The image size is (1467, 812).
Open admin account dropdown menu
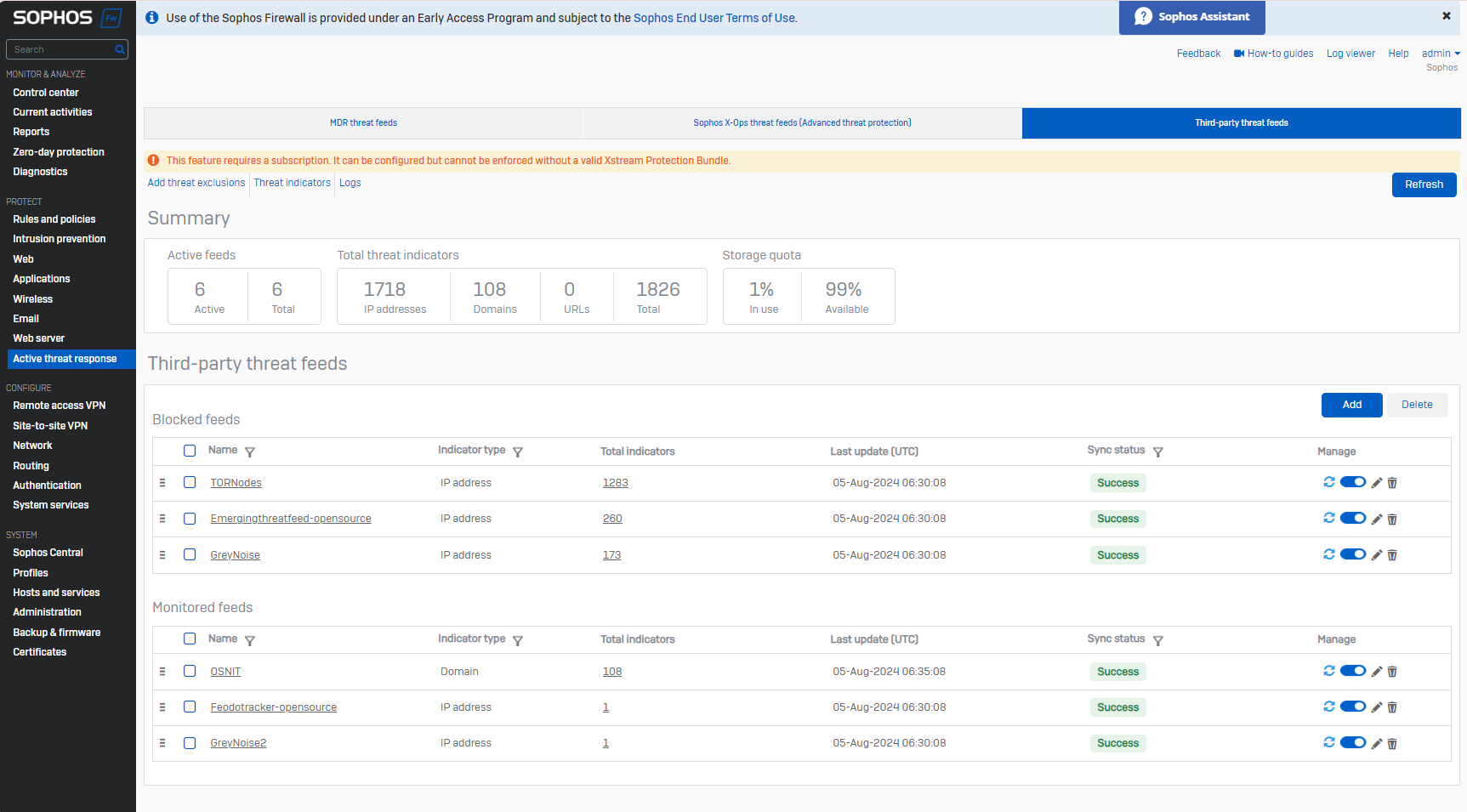pyautogui.click(x=1440, y=54)
